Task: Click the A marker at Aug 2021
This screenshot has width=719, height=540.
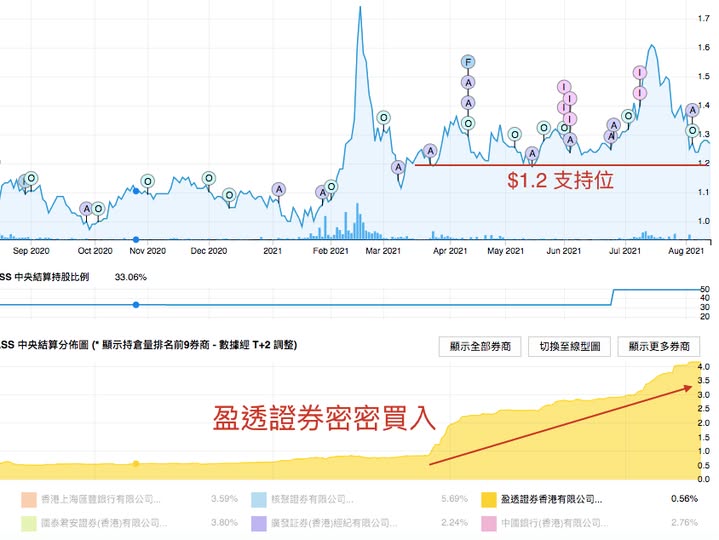Action: 692,110
